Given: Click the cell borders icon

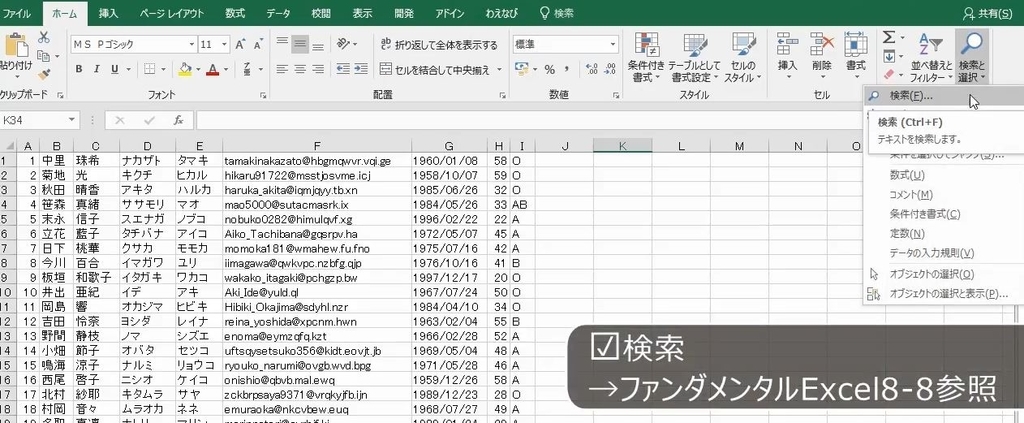Looking at the screenshot, I should 150,69.
